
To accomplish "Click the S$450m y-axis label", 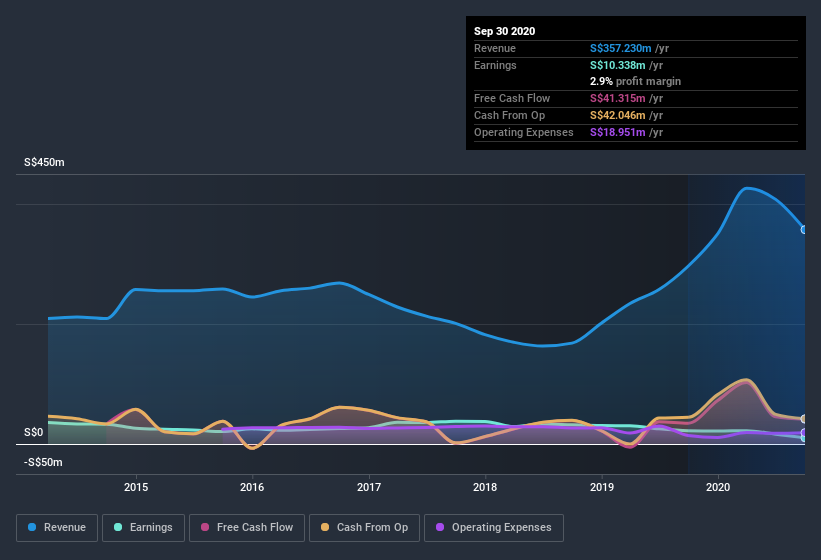I will (44, 162).
